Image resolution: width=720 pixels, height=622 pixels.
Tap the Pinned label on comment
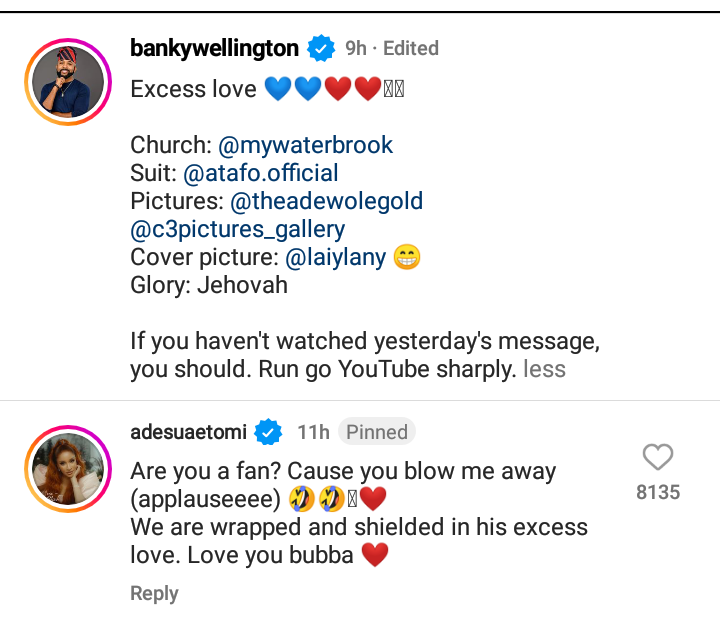(x=376, y=432)
